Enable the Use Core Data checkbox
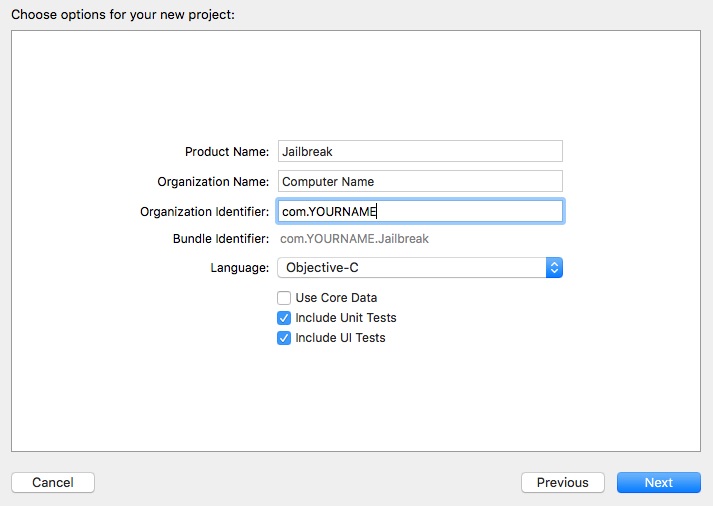Screen dimensions: 713x506 [x=284, y=298]
